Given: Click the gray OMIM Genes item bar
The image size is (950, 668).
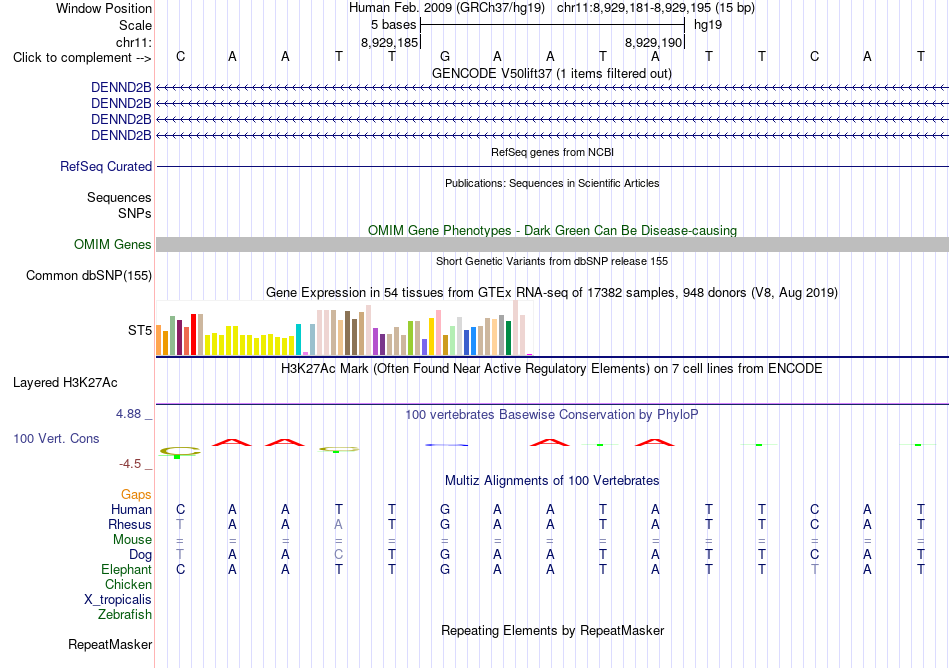Looking at the screenshot, I should 552,245.
